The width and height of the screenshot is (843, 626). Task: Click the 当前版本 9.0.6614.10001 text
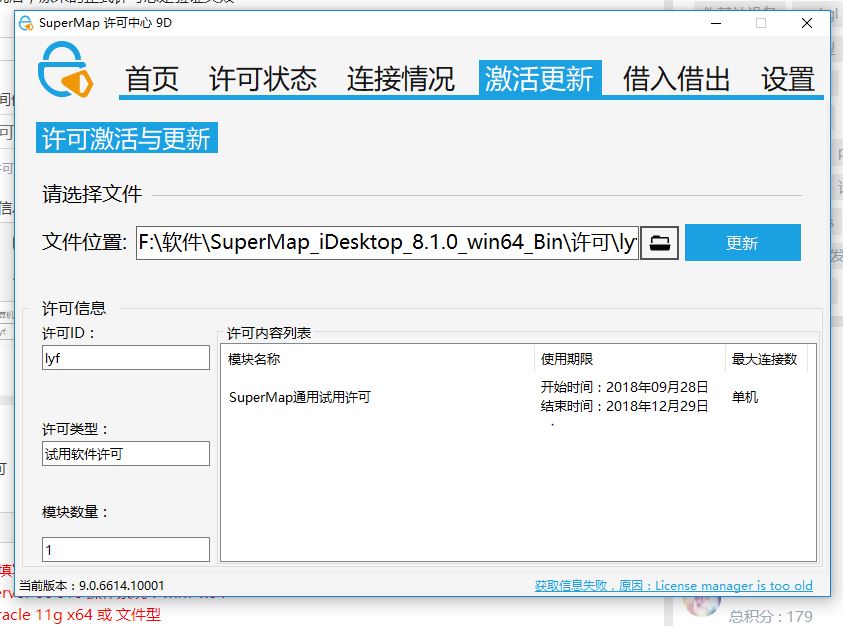point(92,586)
